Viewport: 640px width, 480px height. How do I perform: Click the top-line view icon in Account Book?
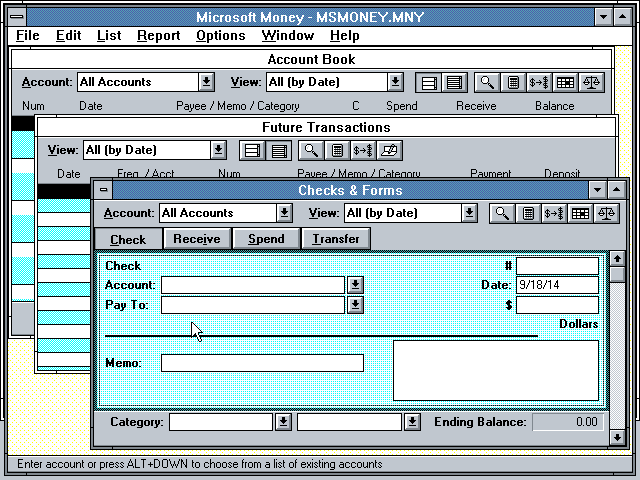click(427, 83)
